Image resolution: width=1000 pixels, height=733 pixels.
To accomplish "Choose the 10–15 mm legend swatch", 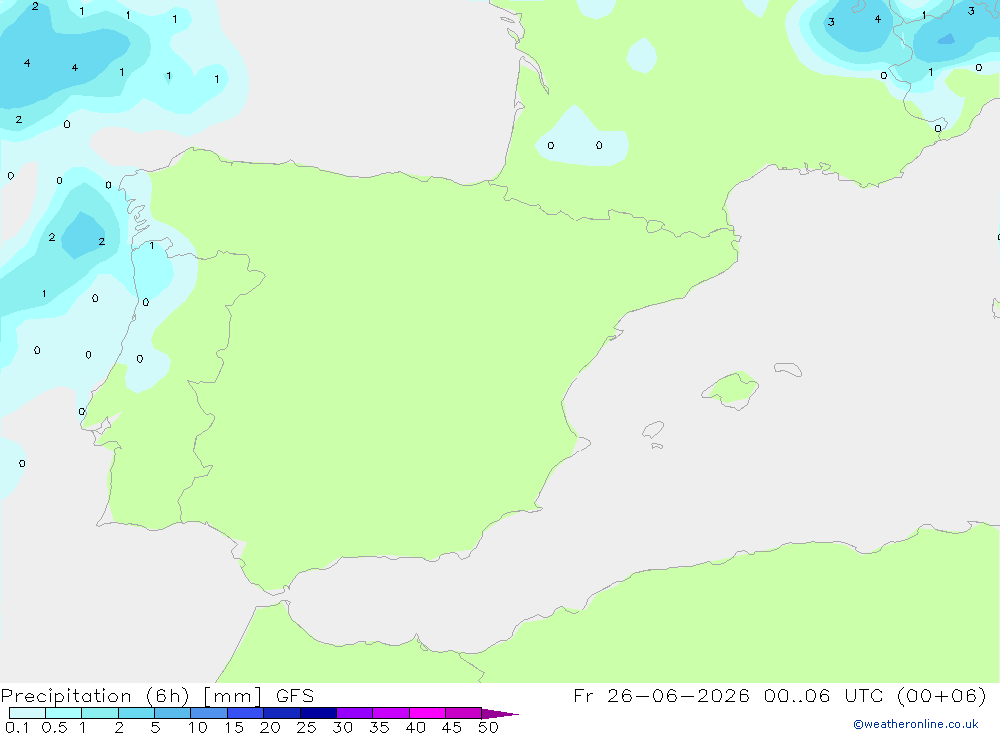I will click(209, 713).
